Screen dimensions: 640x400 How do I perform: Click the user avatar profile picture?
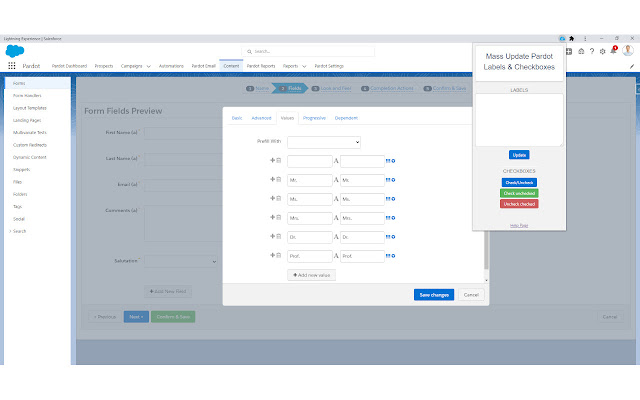(x=628, y=50)
